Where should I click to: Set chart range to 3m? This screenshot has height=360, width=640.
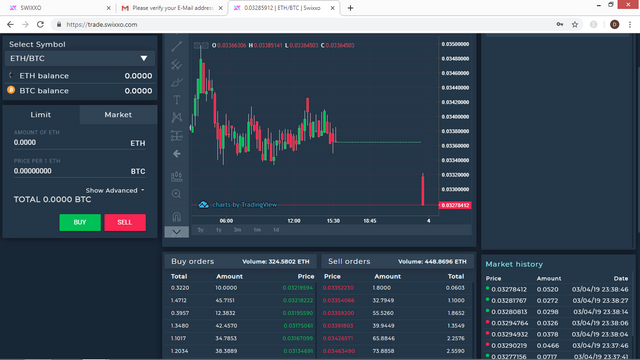(x=237, y=230)
